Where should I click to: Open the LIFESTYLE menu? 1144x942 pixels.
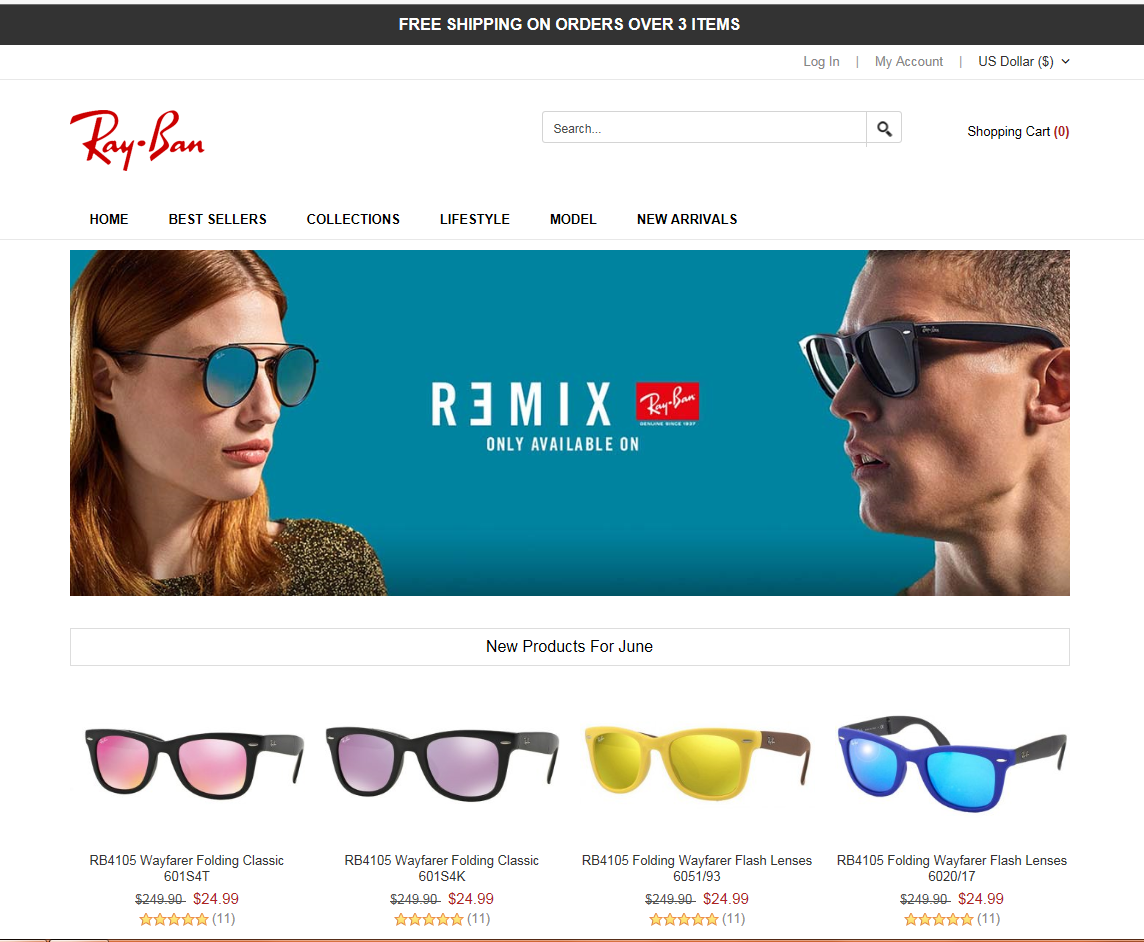click(474, 219)
